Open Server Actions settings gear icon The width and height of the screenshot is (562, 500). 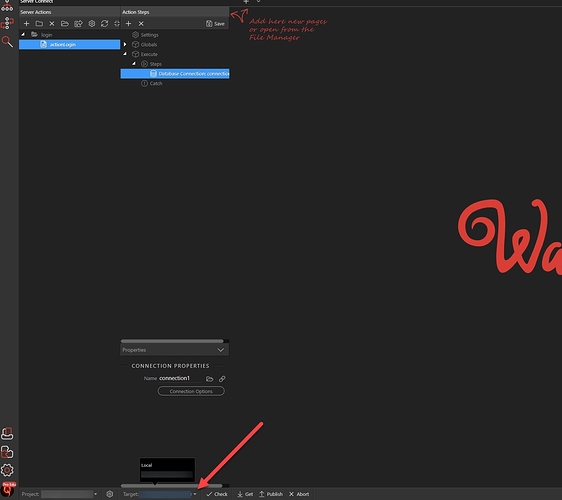coord(92,24)
